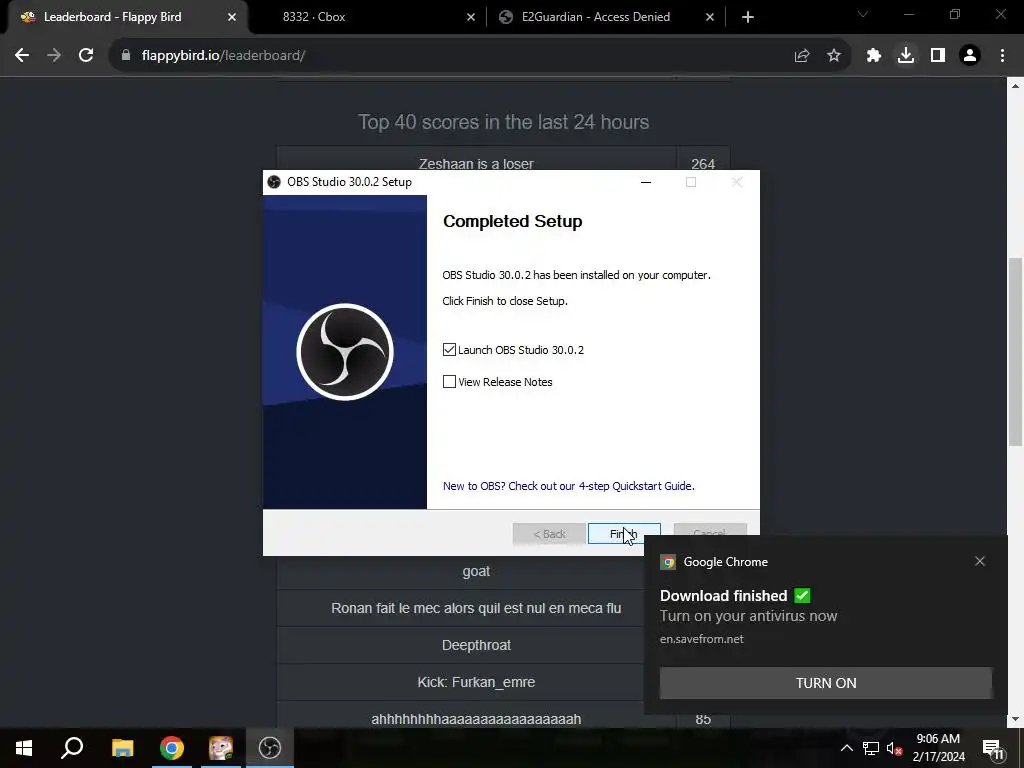This screenshot has width=1024, height=768.
Task: Reload the flappybird.io page
Action: point(86,56)
